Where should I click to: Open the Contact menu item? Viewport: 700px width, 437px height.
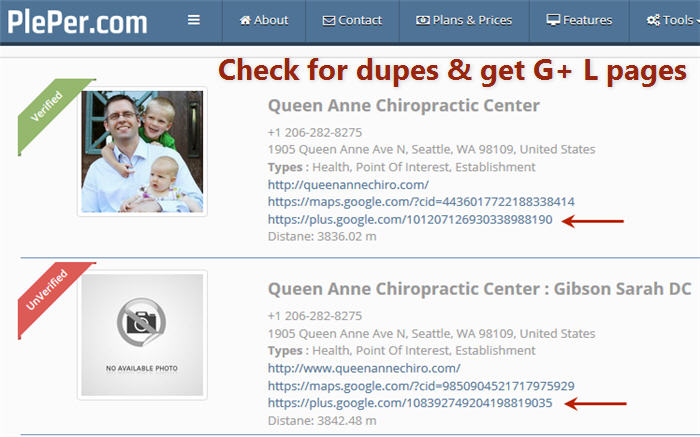pyautogui.click(x=352, y=20)
